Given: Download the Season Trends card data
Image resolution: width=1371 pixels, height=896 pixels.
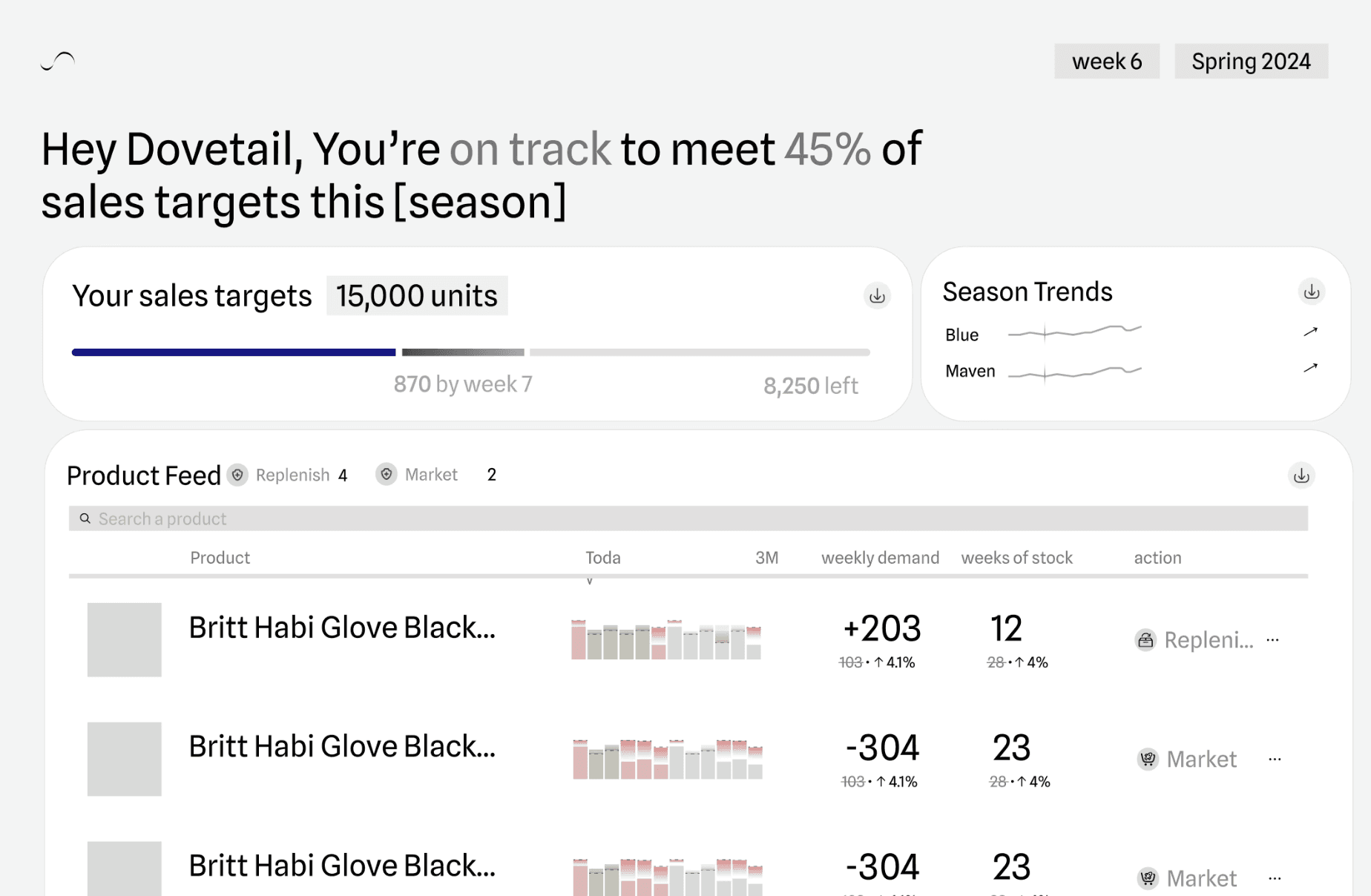Looking at the screenshot, I should point(1312,291).
